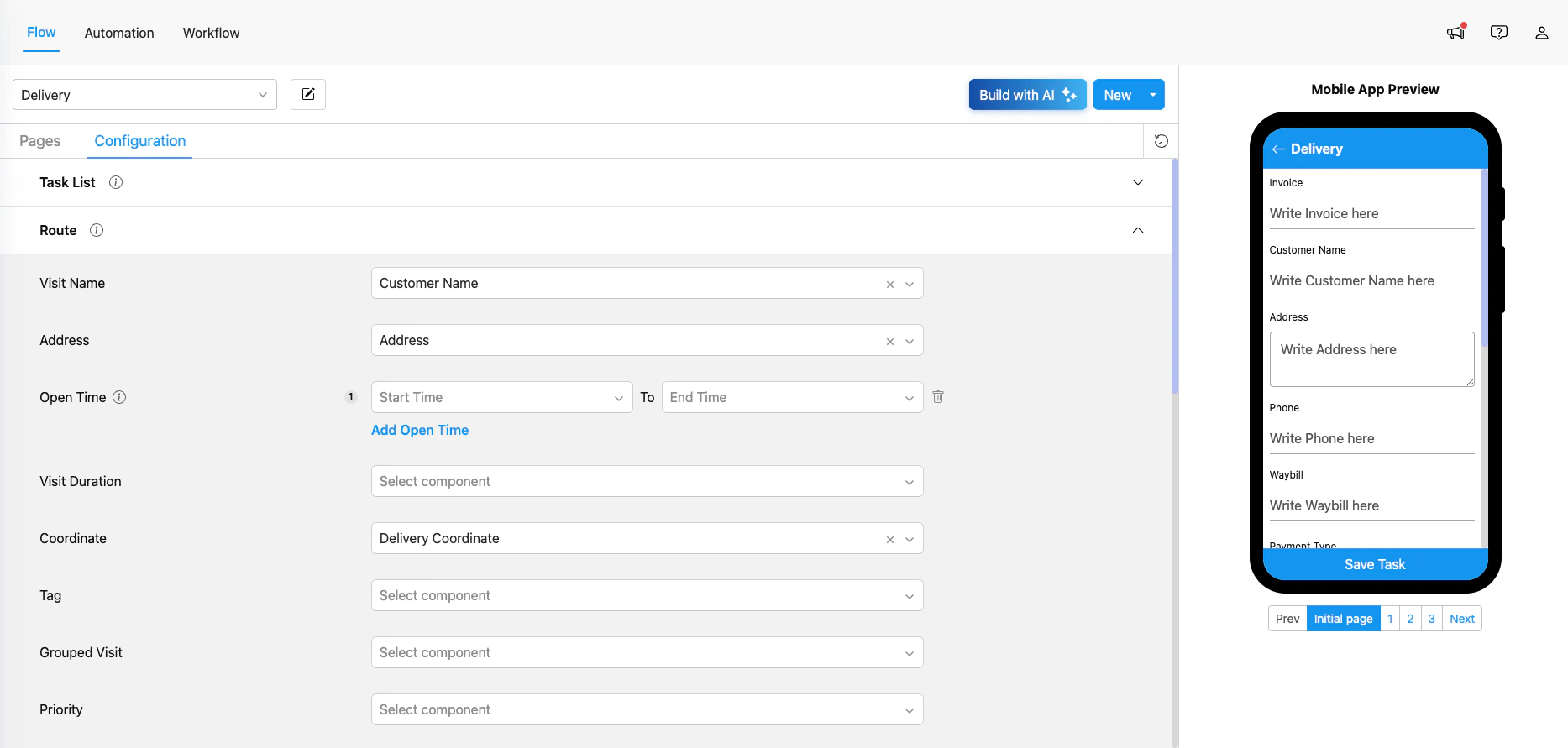1568x748 pixels.
Task: Click the Write Address here text area
Action: pos(1371,359)
